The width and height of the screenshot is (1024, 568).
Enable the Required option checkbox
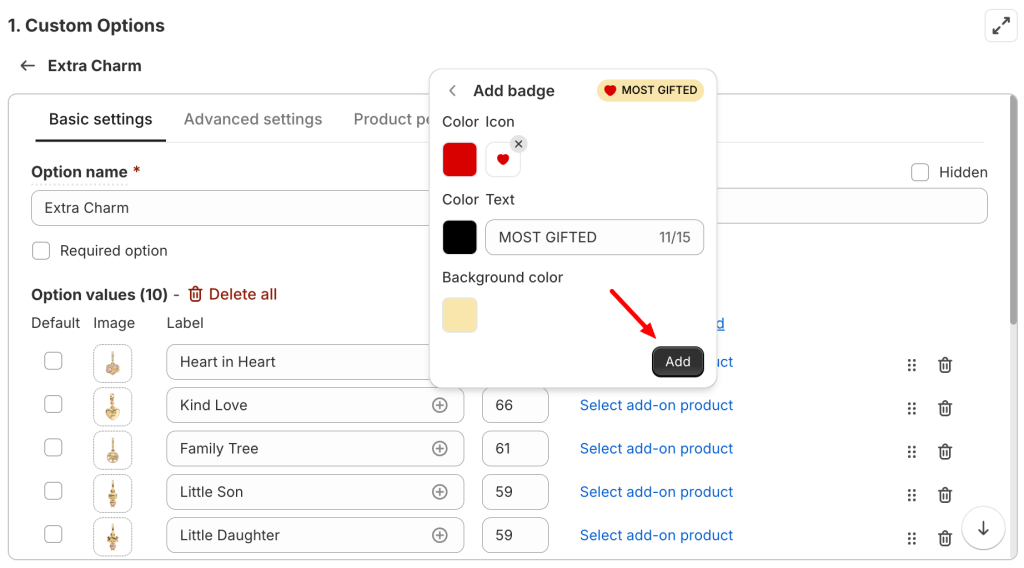(x=41, y=251)
